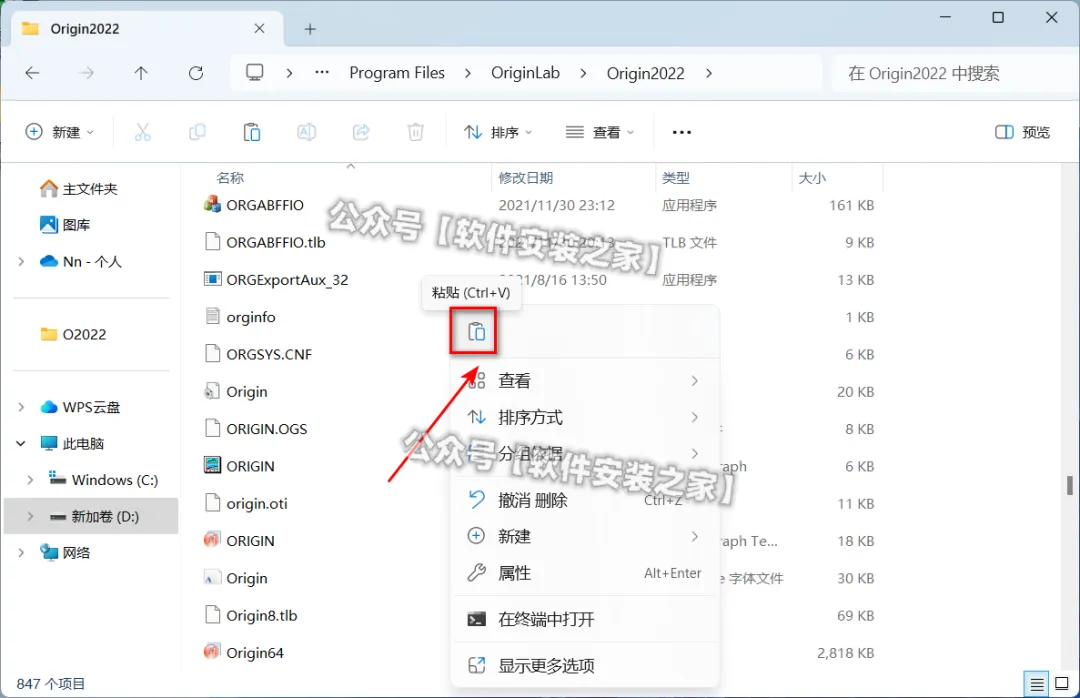Click the Cut scissors icon in toolbar
Image resolution: width=1080 pixels, height=698 pixels.
click(x=143, y=132)
